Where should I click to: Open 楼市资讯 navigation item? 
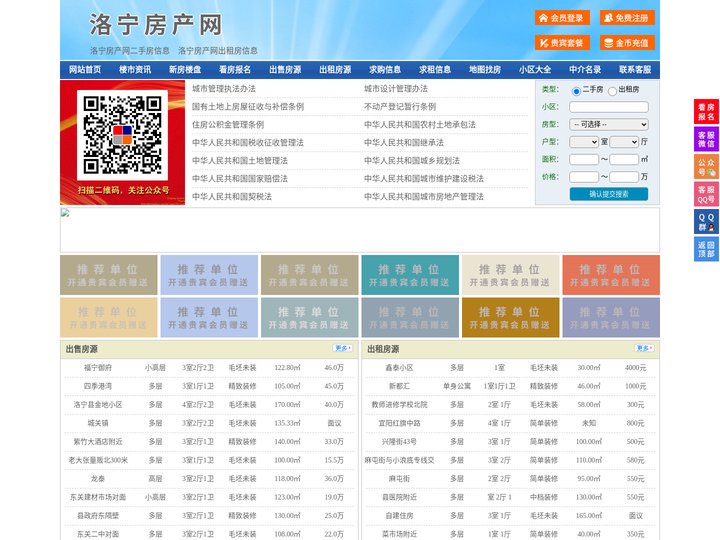pos(135,70)
